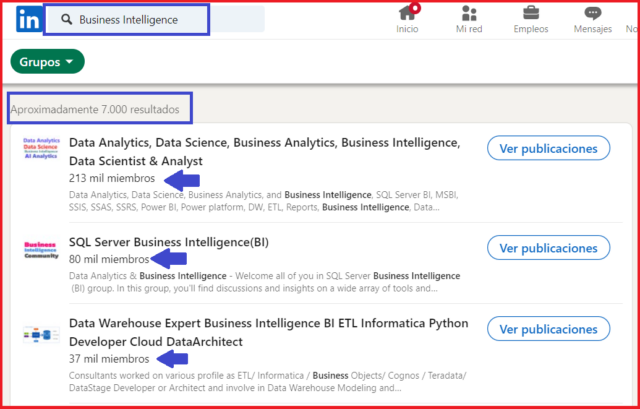
Task: View publications of the Data Analytics group
Action: point(548,149)
